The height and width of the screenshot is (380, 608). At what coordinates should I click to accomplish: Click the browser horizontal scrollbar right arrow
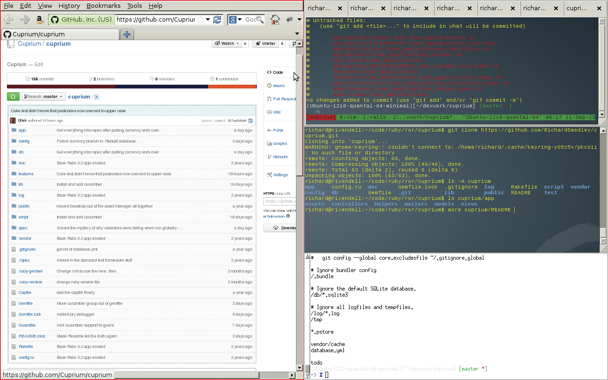click(x=292, y=375)
